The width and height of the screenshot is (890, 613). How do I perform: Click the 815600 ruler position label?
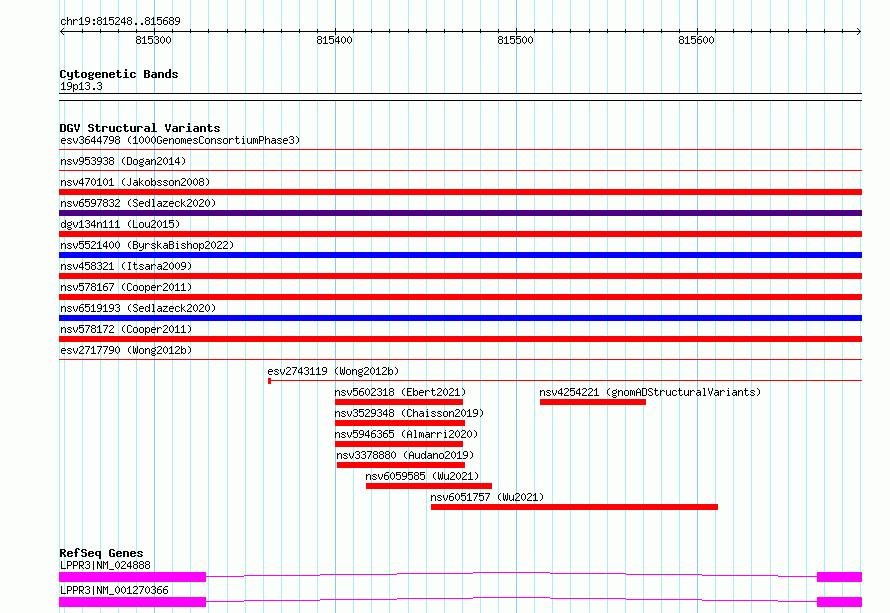tap(696, 40)
